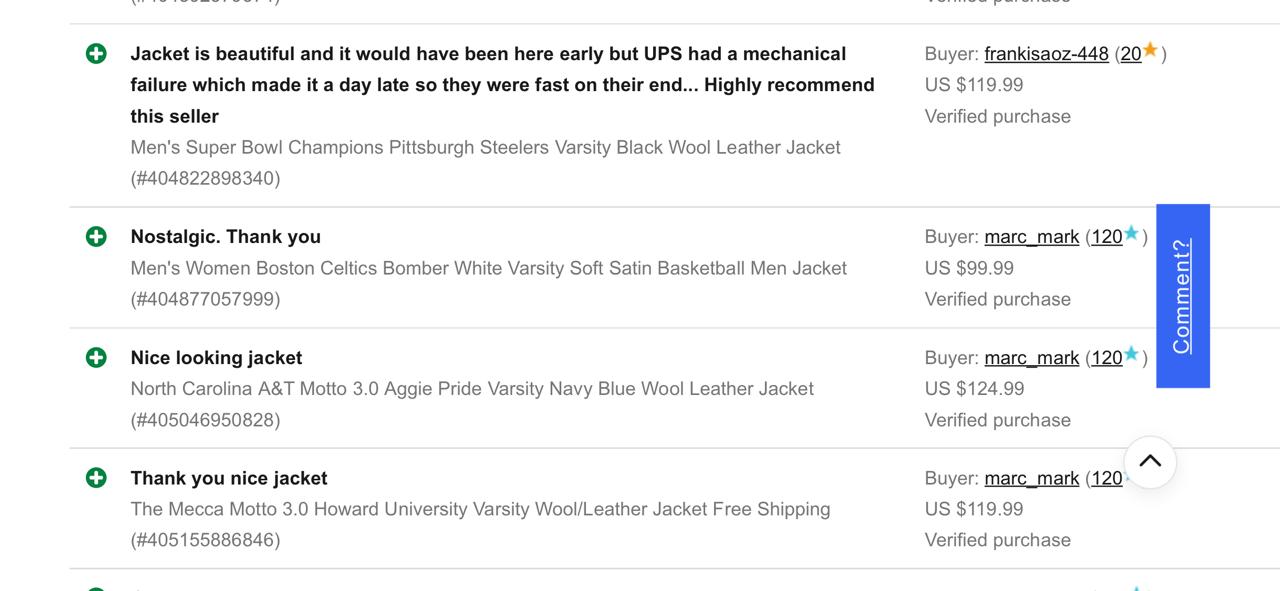Expand the 'Thank you nice jacket' review
This screenshot has width=1280, height=591.
coord(96,478)
